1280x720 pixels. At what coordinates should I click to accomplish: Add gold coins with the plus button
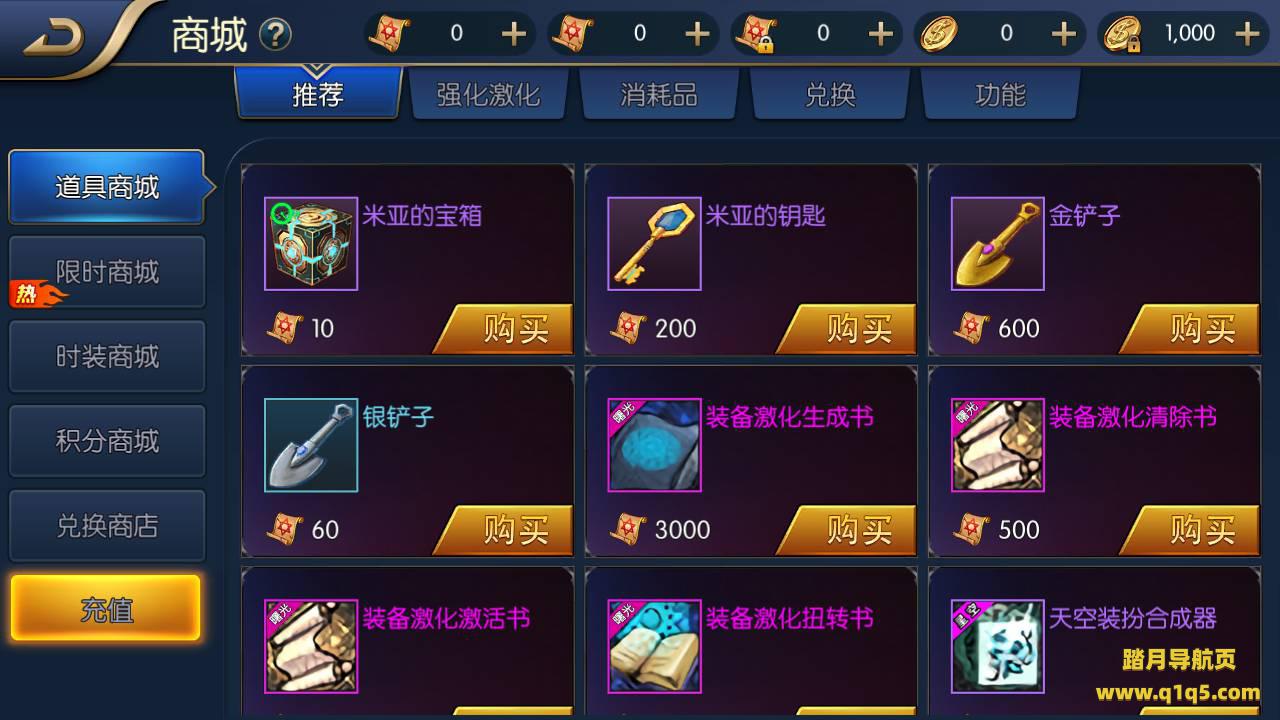[x=1063, y=34]
